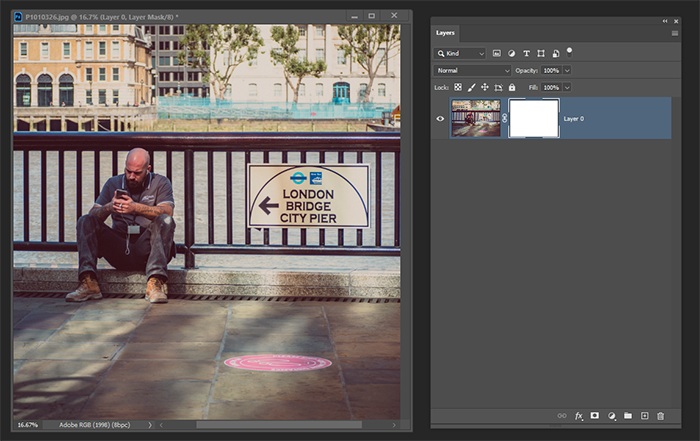Switch to the Layers tab
The width and height of the screenshot is (700, 441).
point(445,33)
